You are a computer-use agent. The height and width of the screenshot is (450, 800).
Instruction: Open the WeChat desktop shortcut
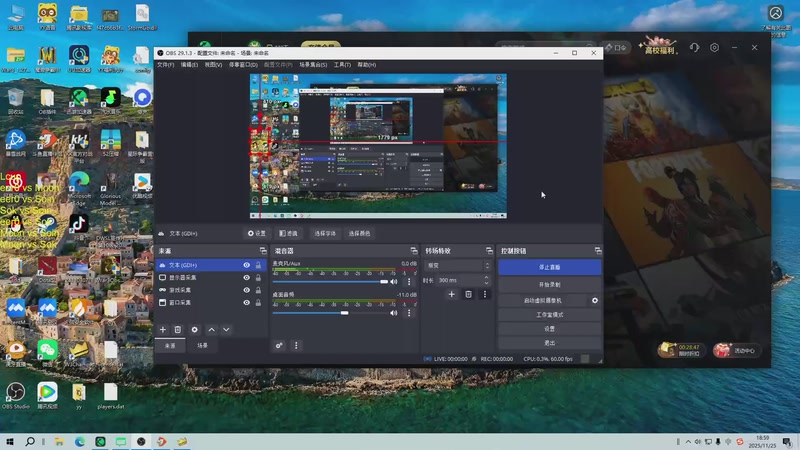tap(47, 353)
